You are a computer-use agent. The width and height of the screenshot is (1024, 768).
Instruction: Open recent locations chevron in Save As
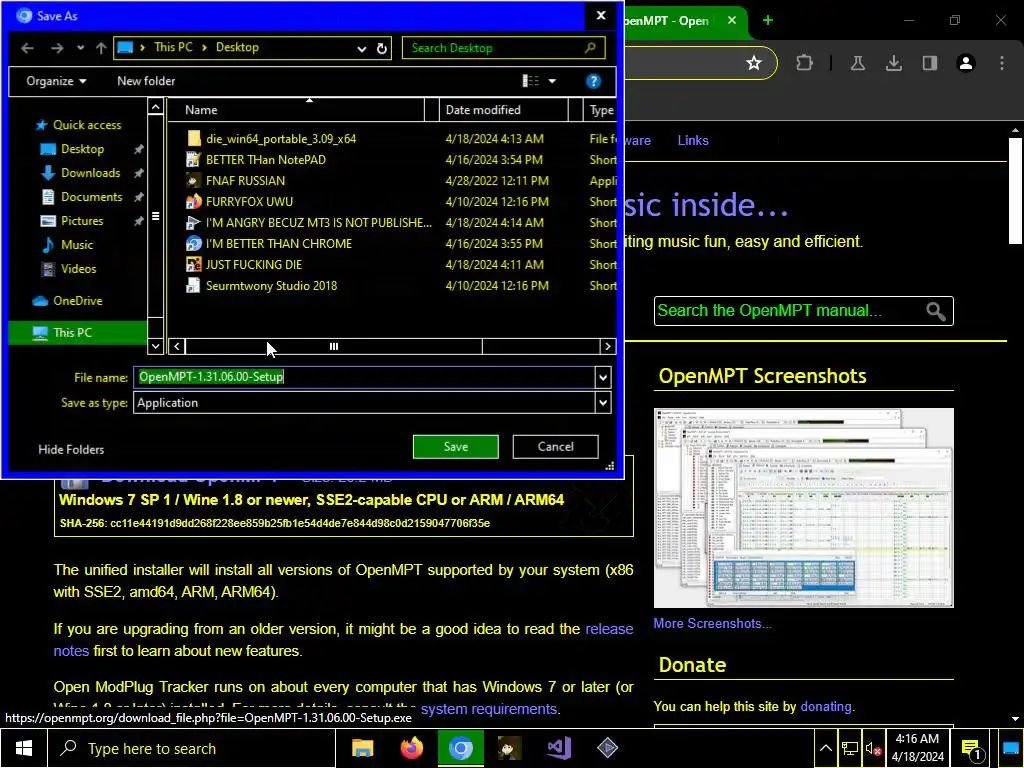[x=80, y=48]
